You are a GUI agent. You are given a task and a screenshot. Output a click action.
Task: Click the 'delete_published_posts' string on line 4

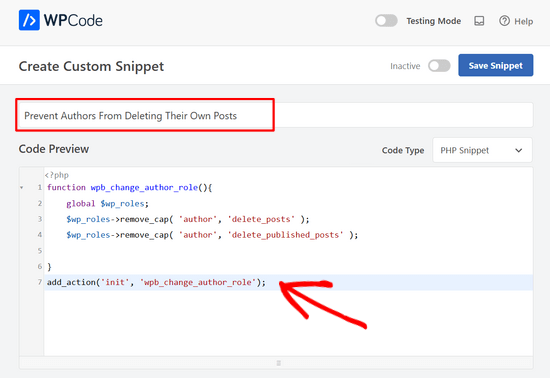click(x=285, y=235)
